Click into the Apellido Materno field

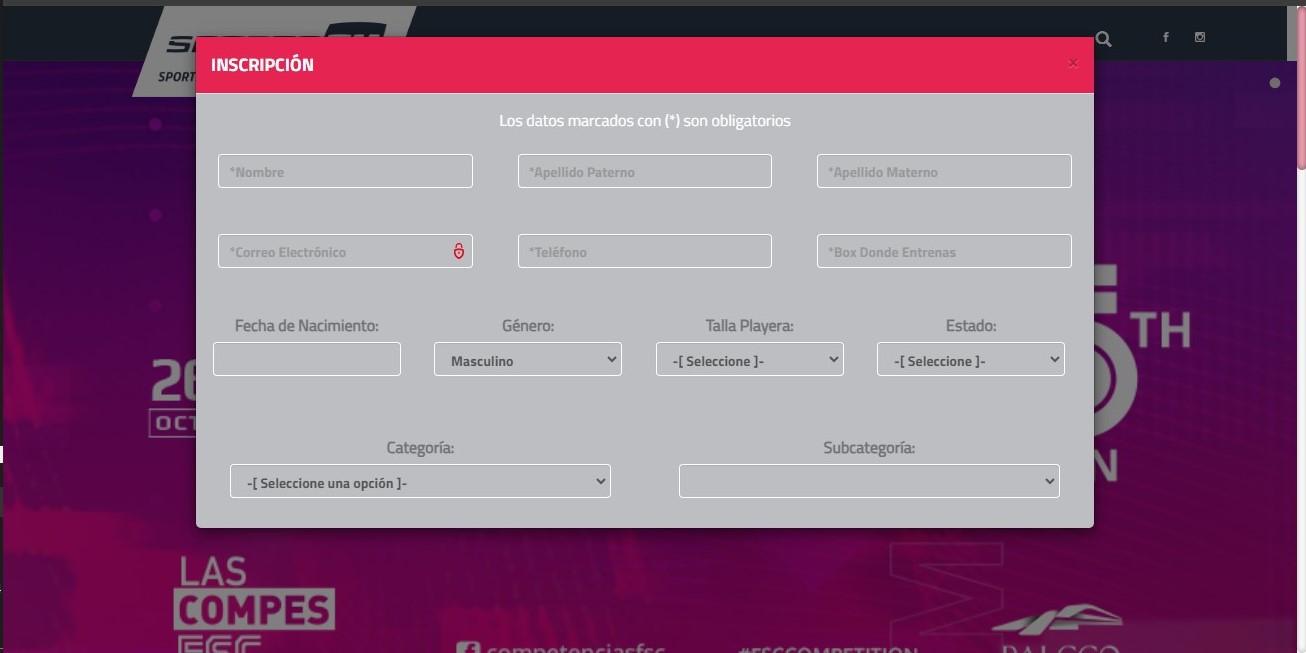click(x=943, y=172)
